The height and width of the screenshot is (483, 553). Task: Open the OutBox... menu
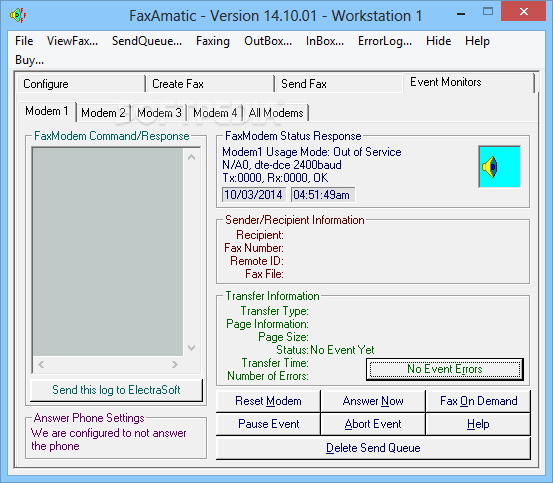point(268,41)
